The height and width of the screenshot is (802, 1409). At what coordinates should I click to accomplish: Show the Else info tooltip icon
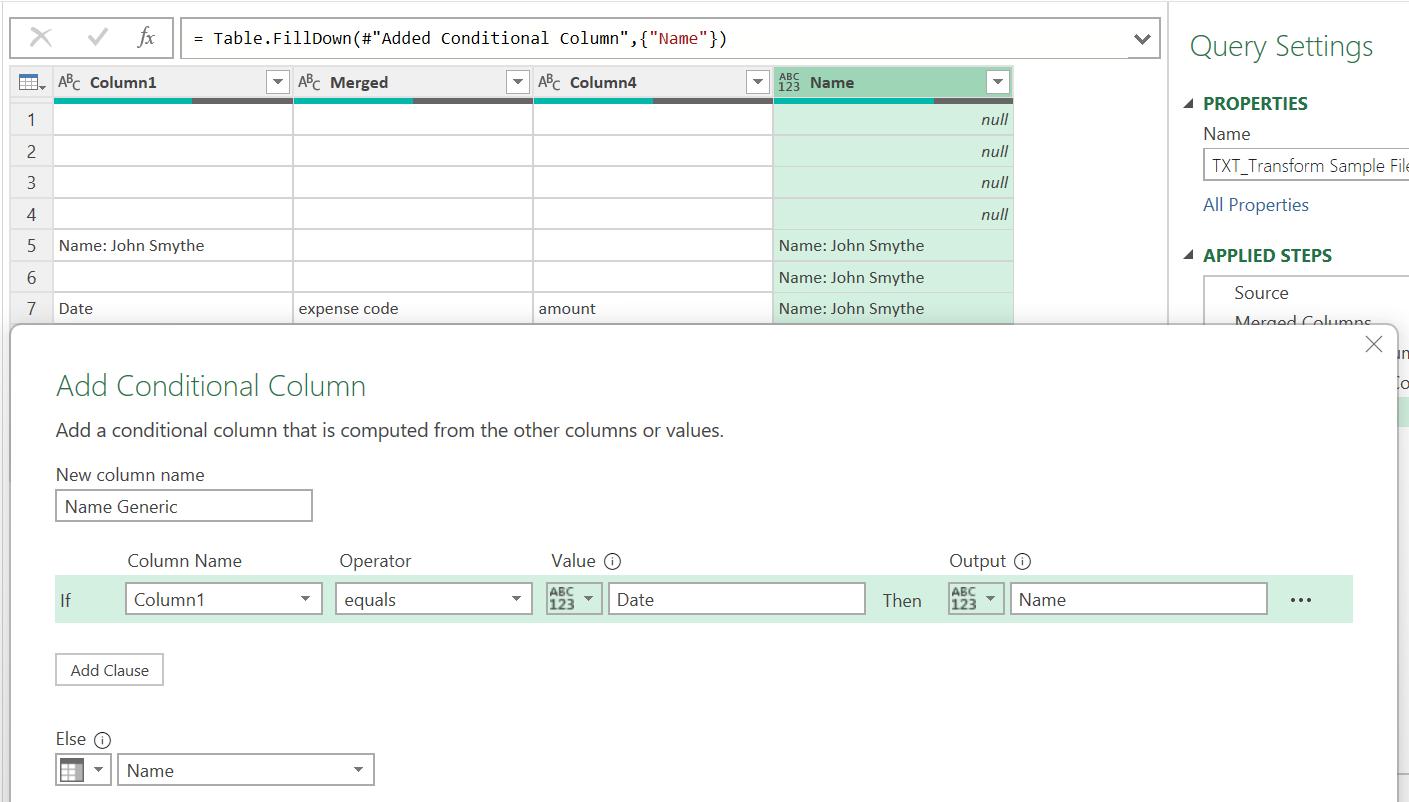102,740
